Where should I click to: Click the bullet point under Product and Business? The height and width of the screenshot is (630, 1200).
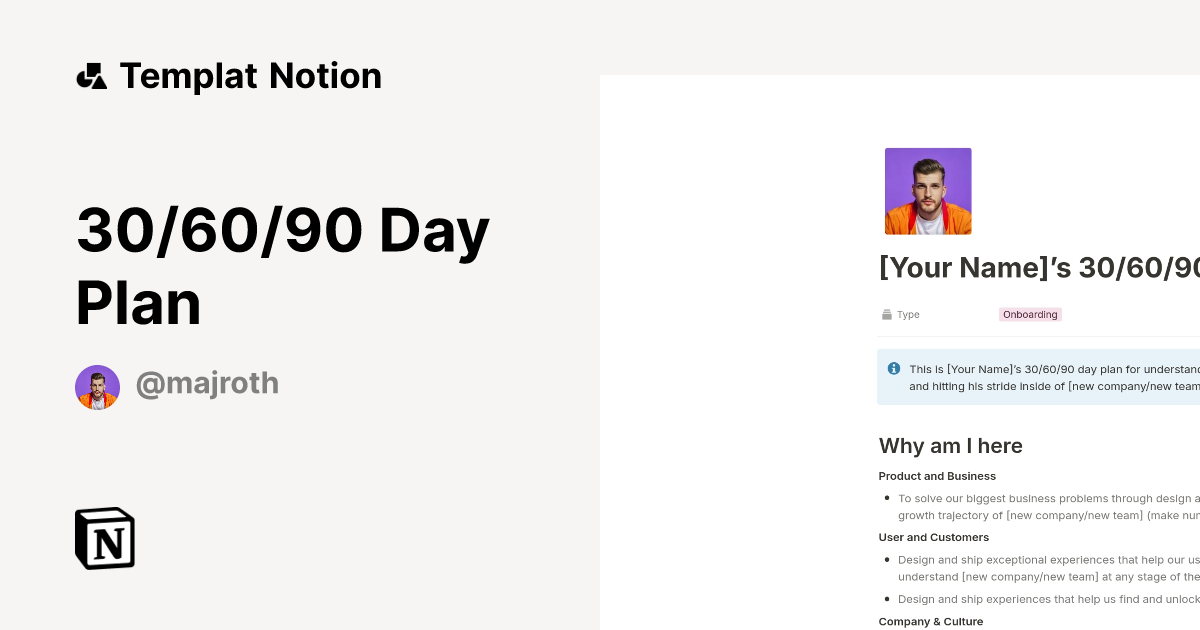pos(886,497)
